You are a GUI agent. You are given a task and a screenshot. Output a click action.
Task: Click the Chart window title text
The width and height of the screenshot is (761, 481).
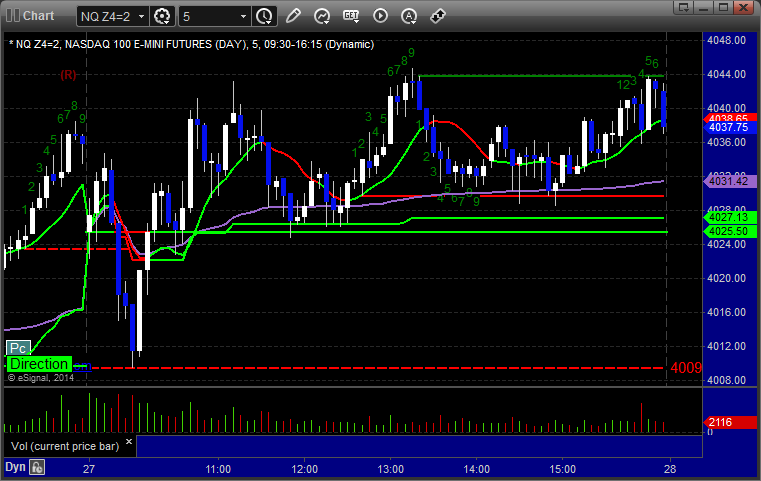coord(38,16)
